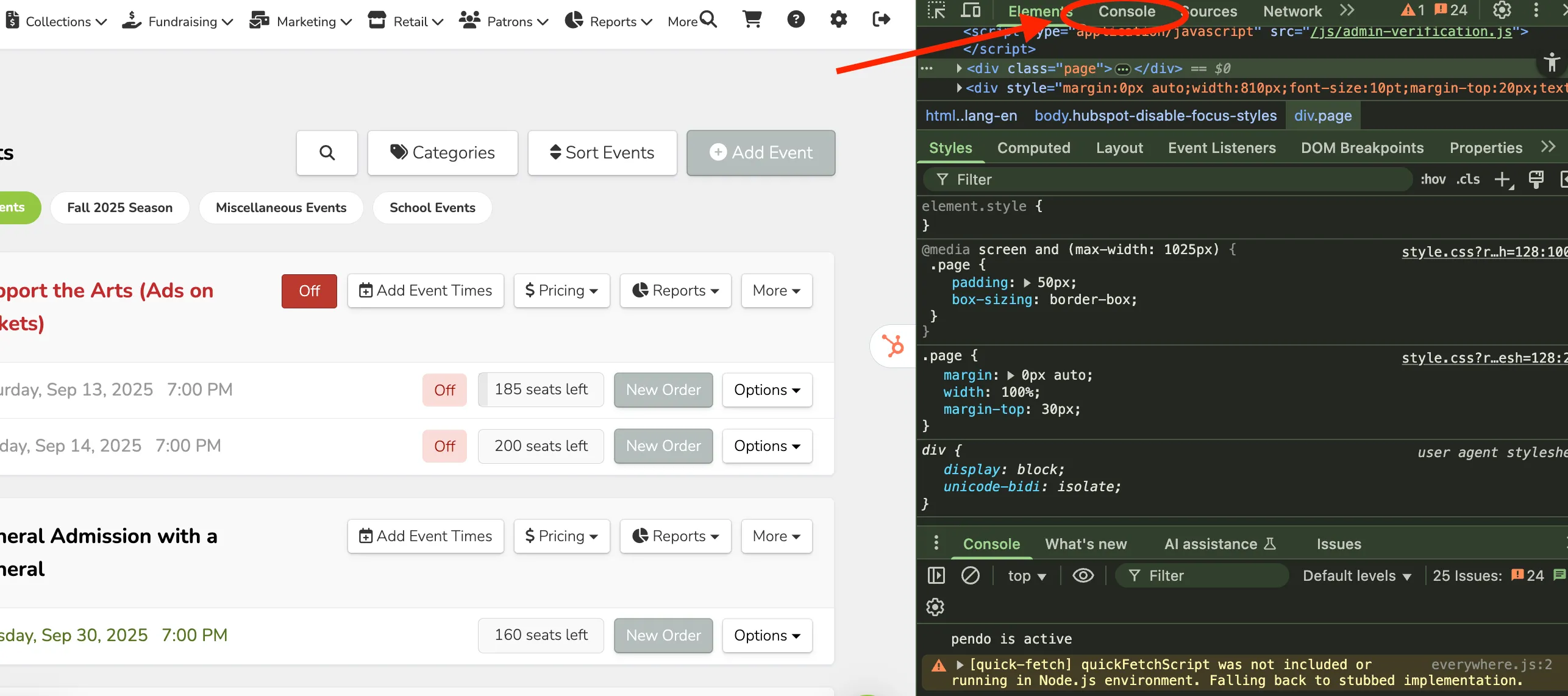This screenshot has height=696, width=1568.
Task: Expand the padding shorthand property
Action: pos(1027,283)
